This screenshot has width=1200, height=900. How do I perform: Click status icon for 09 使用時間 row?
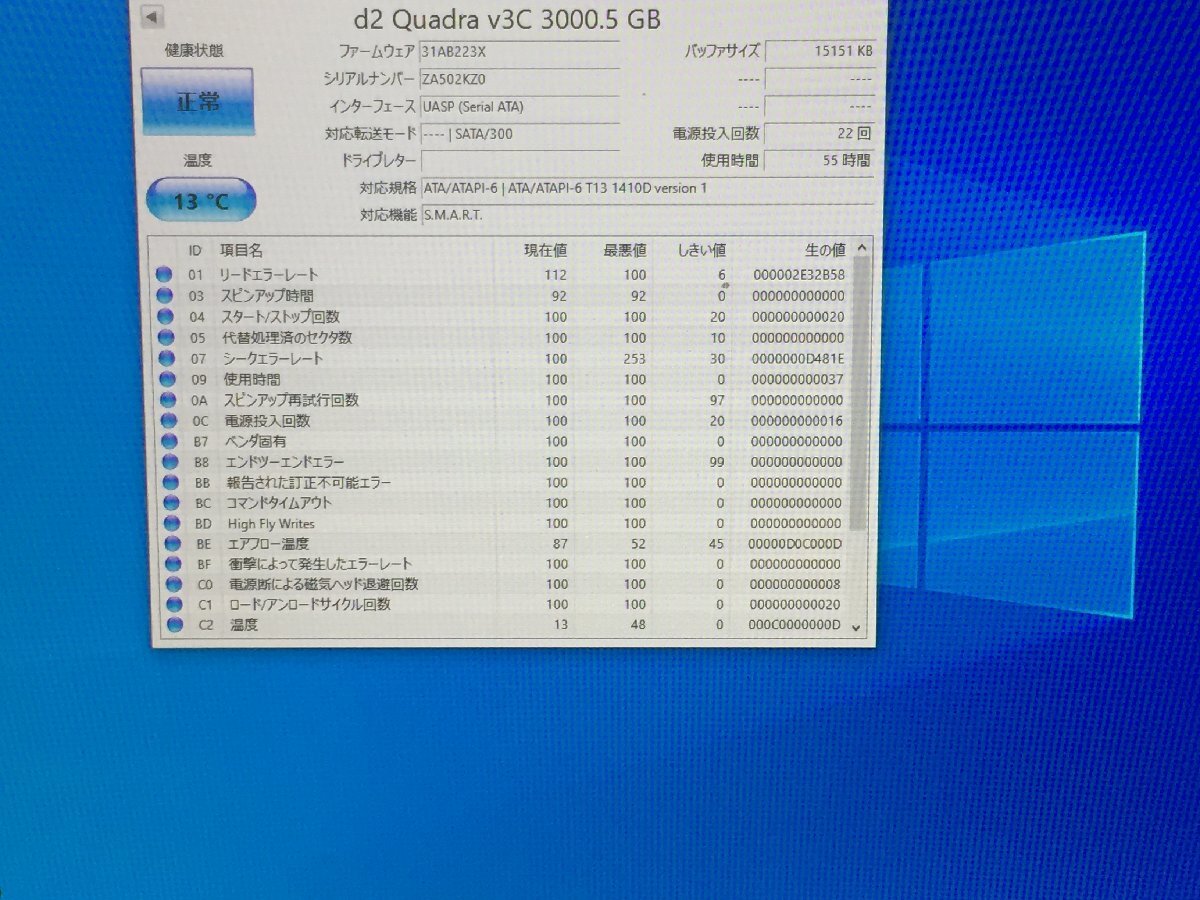[165, 380]
